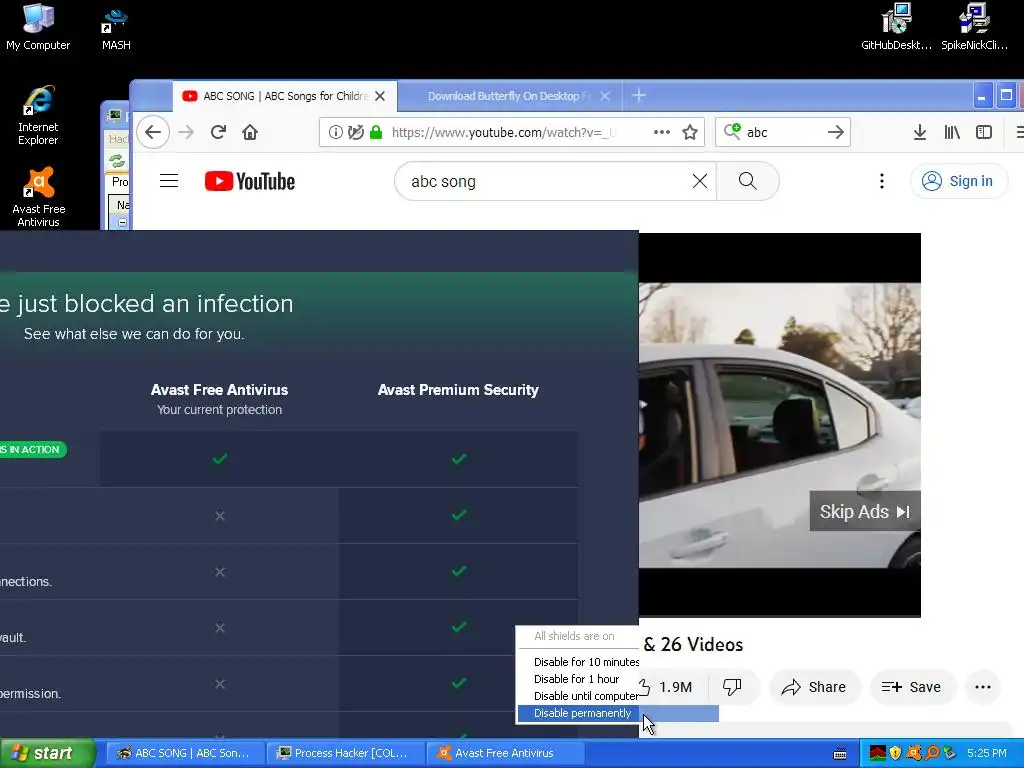Open the GitHubDesktop desktop icon
This screenshot has height=768, width=1024.
[x=896, y=26]
